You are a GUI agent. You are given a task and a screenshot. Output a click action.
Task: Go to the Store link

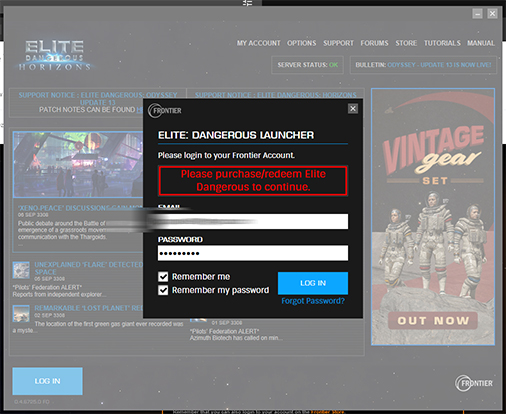[406, 43]
